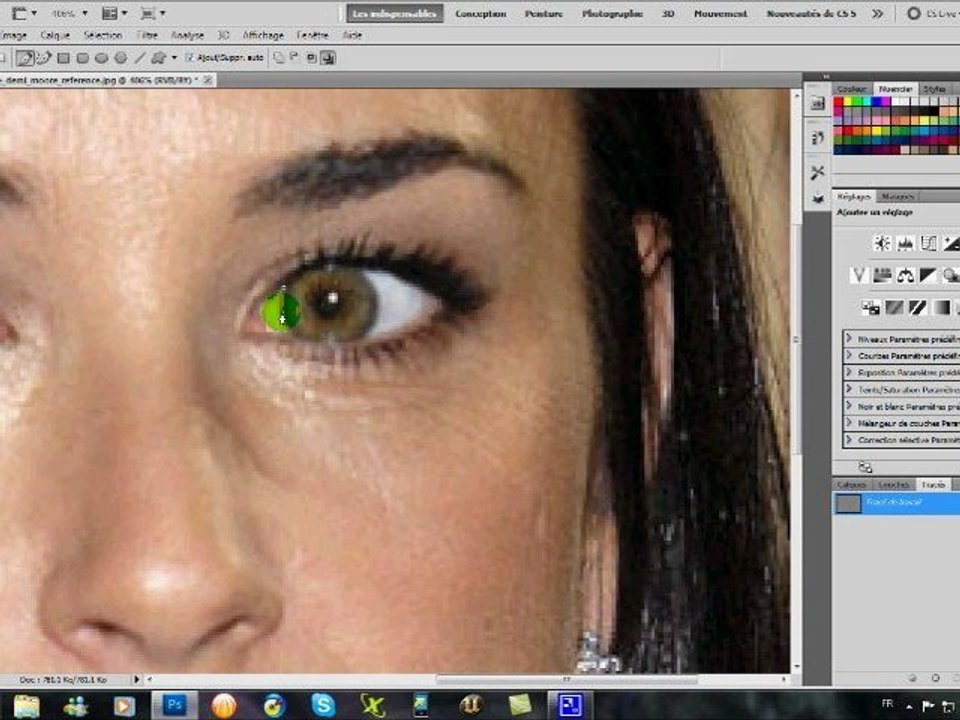Switch to Mouvement workspace
This screenshot has width=960, height=720.
coord(721,13)
